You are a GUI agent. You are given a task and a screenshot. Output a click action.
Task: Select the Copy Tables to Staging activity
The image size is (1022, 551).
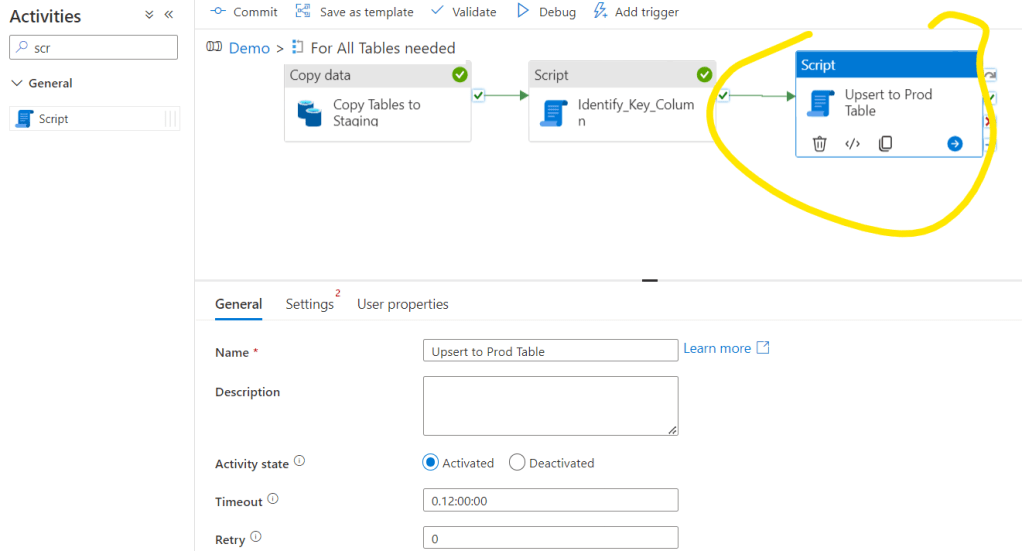coord(377,112)
